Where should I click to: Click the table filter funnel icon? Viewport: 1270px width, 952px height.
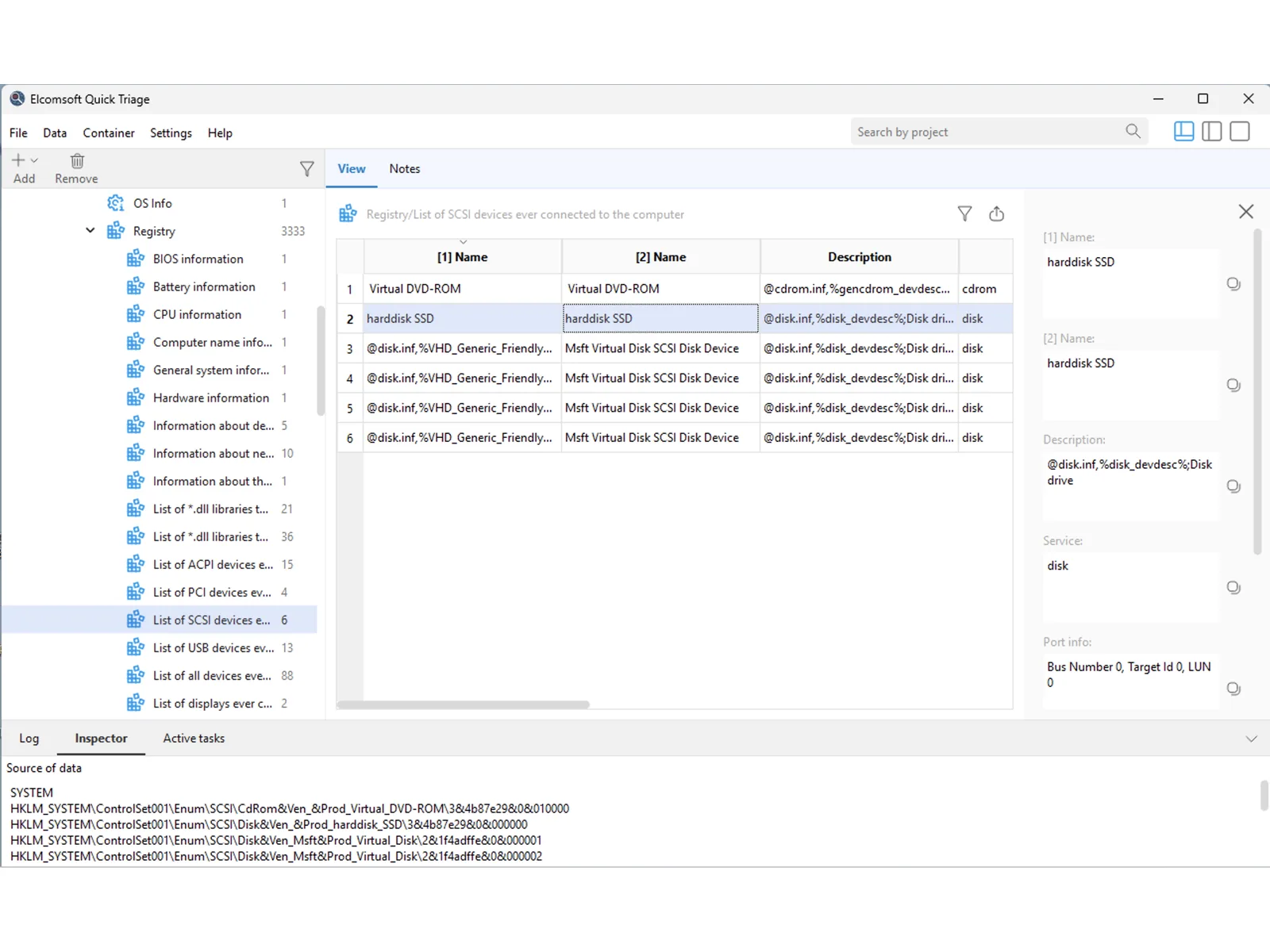(x=964, y=213)
